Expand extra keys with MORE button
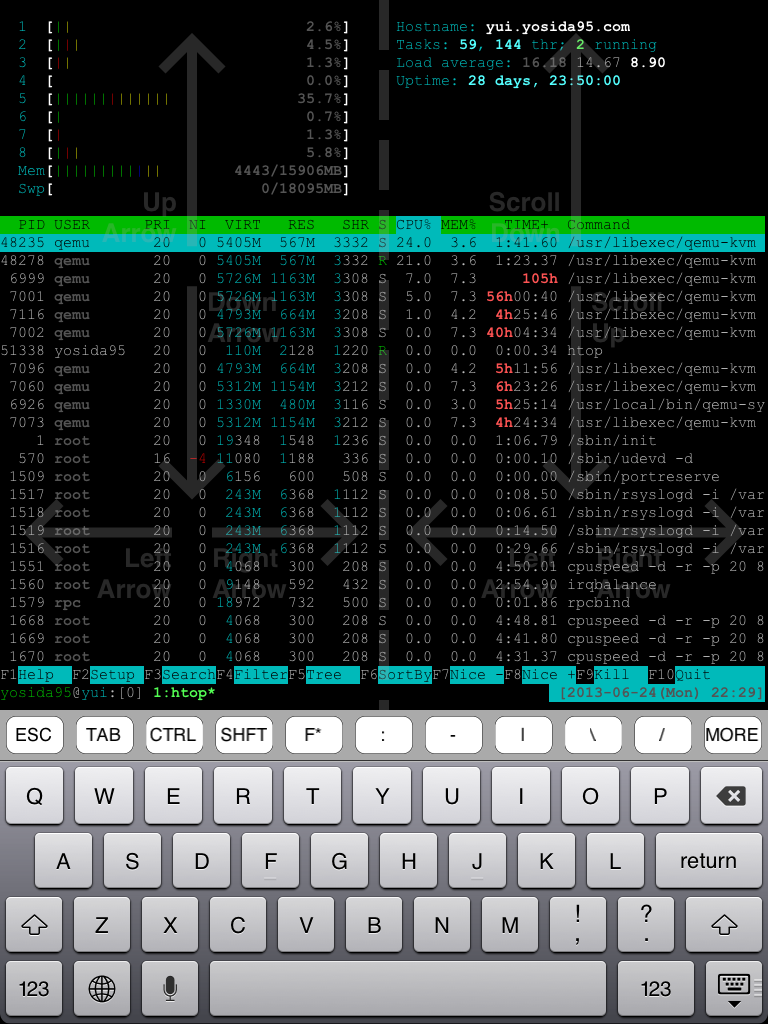768x1024 pixels. tap(732, 735)
